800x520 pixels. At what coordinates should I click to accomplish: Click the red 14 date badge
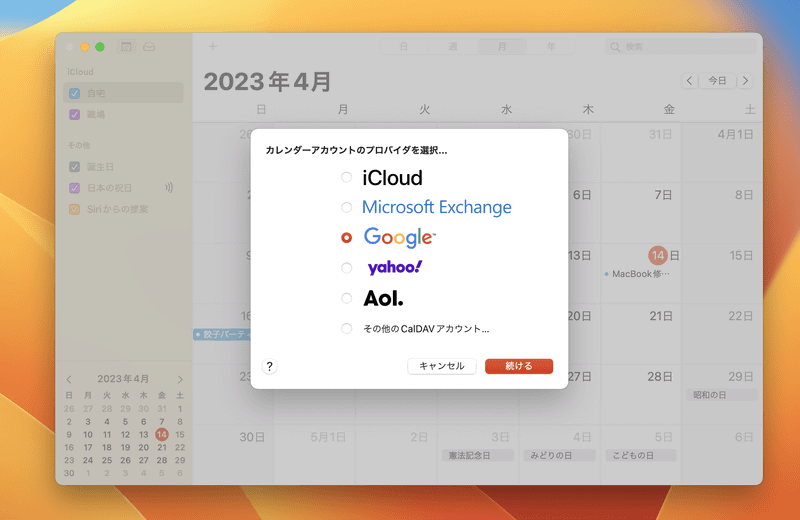tap(658, 256)
